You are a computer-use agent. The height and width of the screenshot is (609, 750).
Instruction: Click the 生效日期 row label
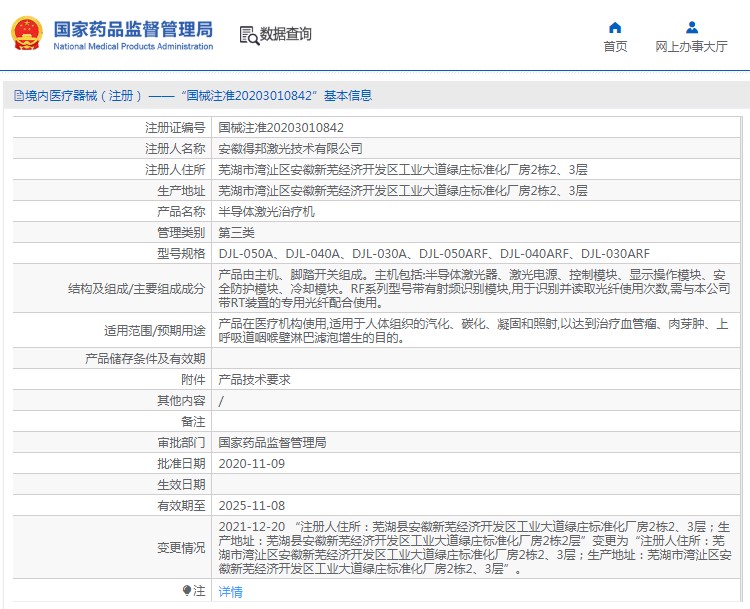[181, 485]
